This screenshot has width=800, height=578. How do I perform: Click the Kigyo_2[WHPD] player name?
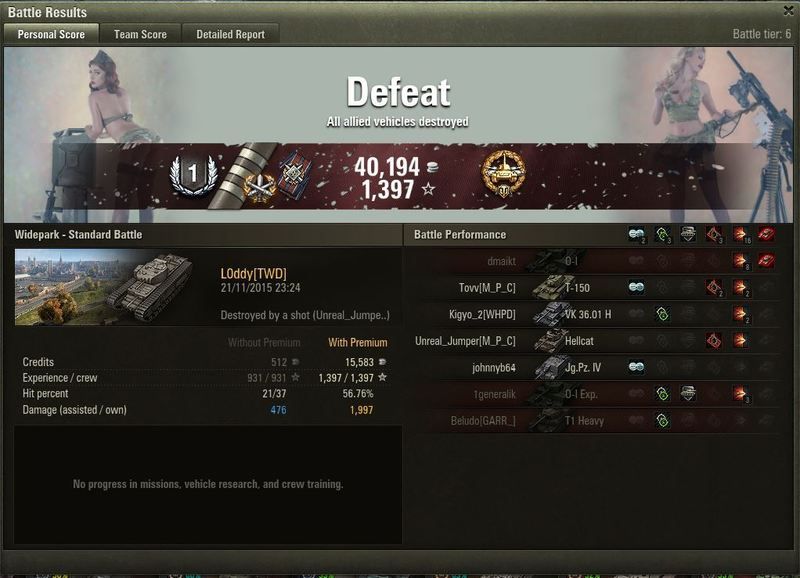(x=482, y=314)
